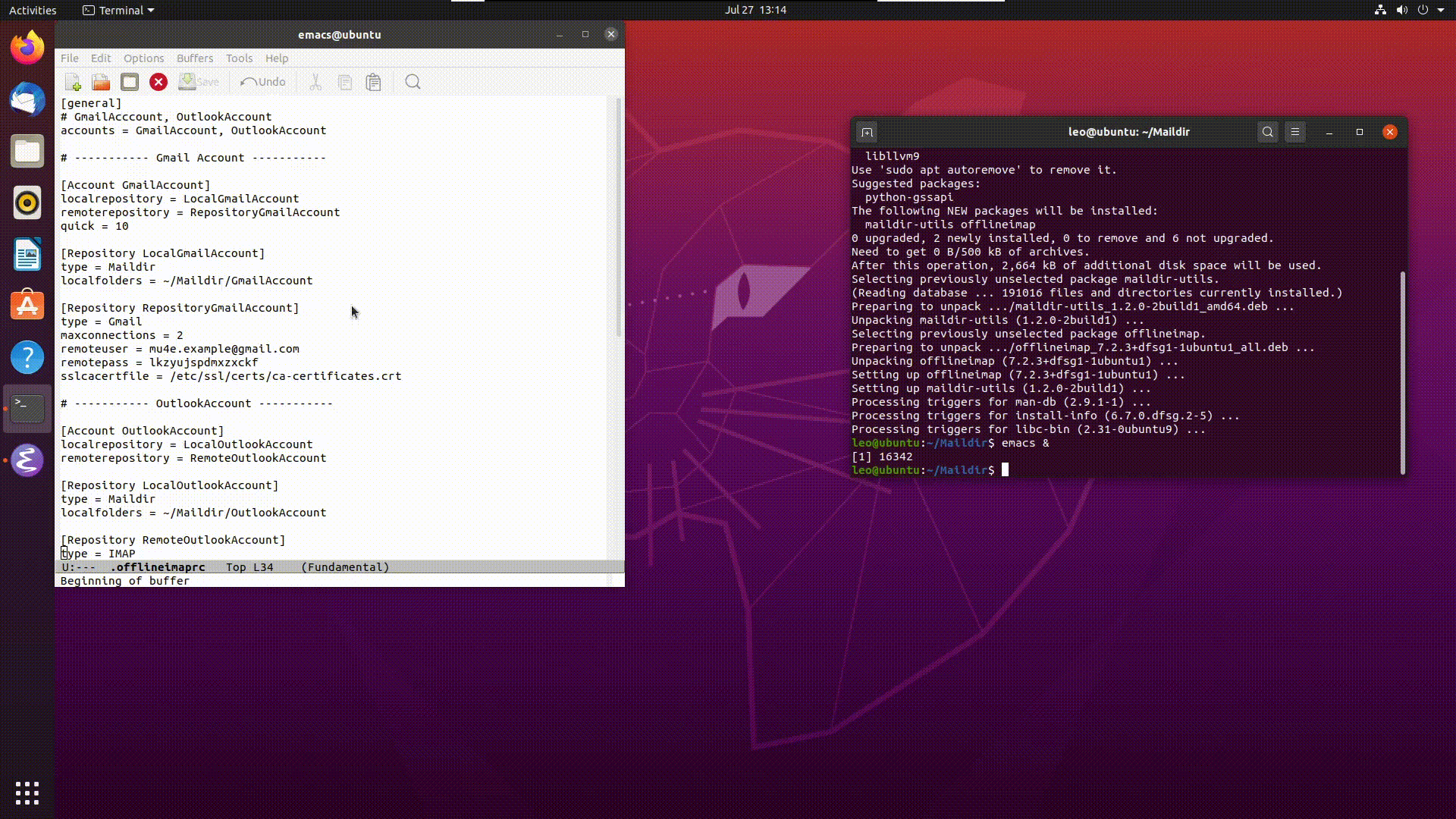Click the Paste clipboard icon

click(x=373, y=82)
